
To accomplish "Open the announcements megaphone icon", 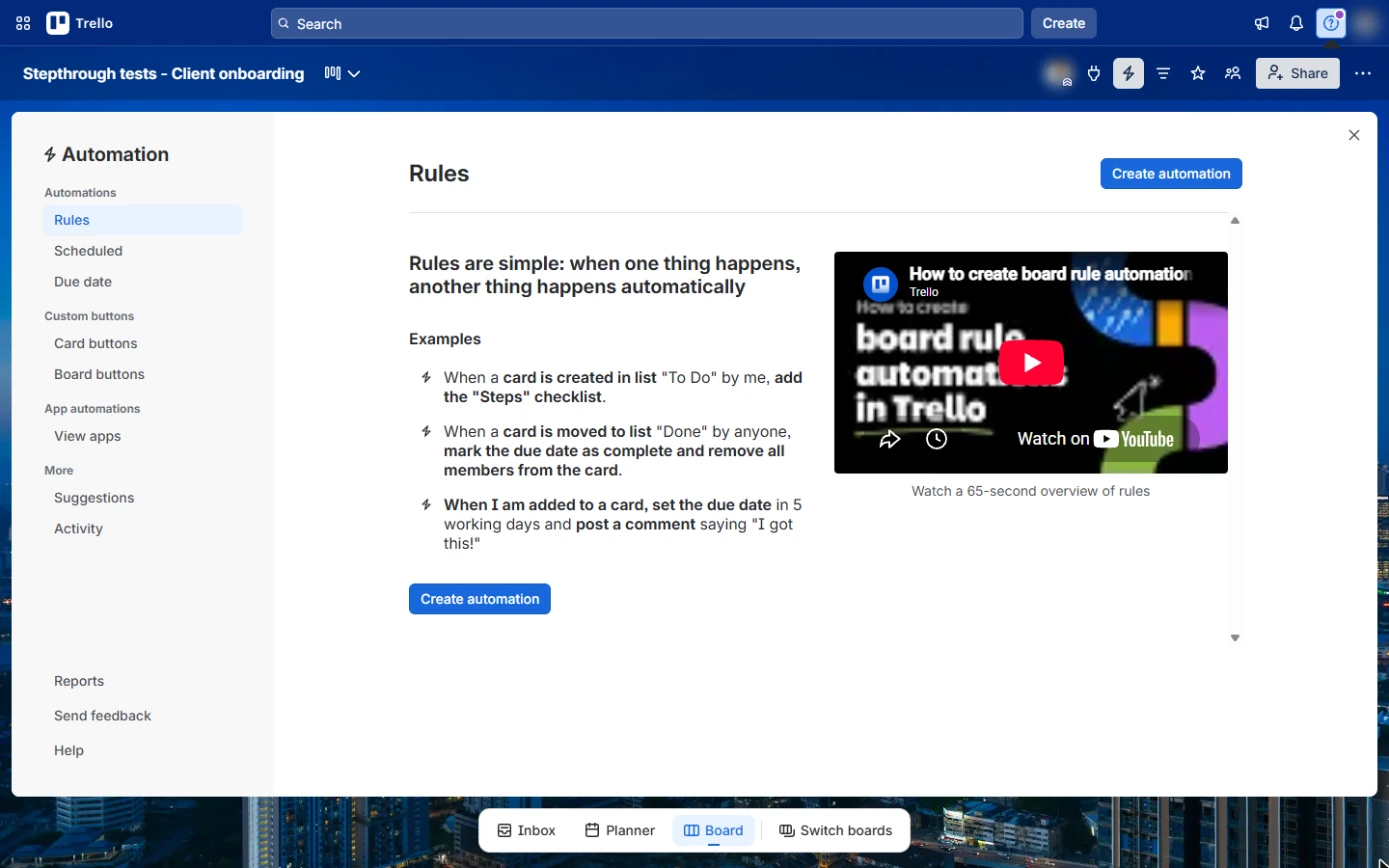I will 1262,23.
